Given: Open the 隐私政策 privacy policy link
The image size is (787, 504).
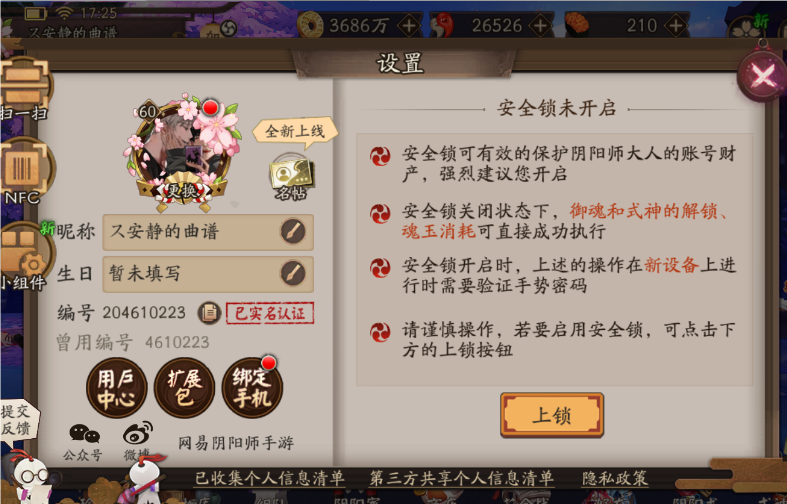Looking at the screenshot, I should click(x=614, y=478).
